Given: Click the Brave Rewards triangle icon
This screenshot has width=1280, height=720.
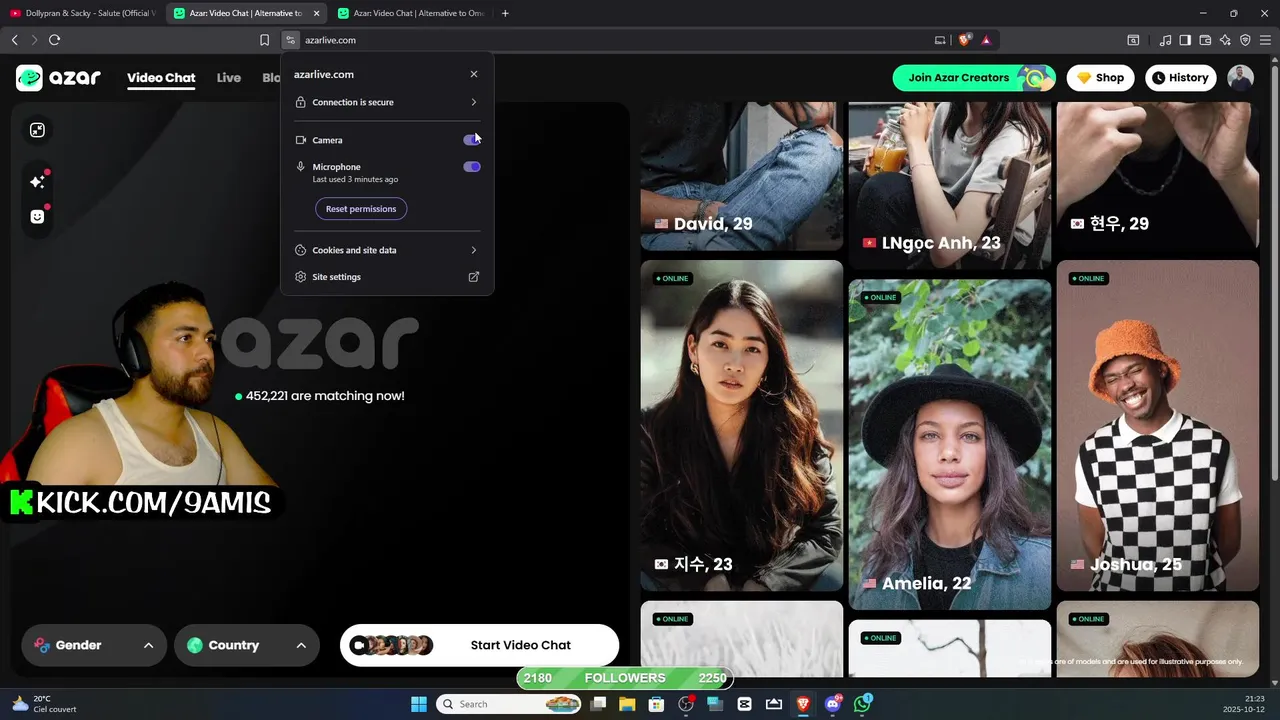Looking at the screenshot, I should [x=986, y=40].
